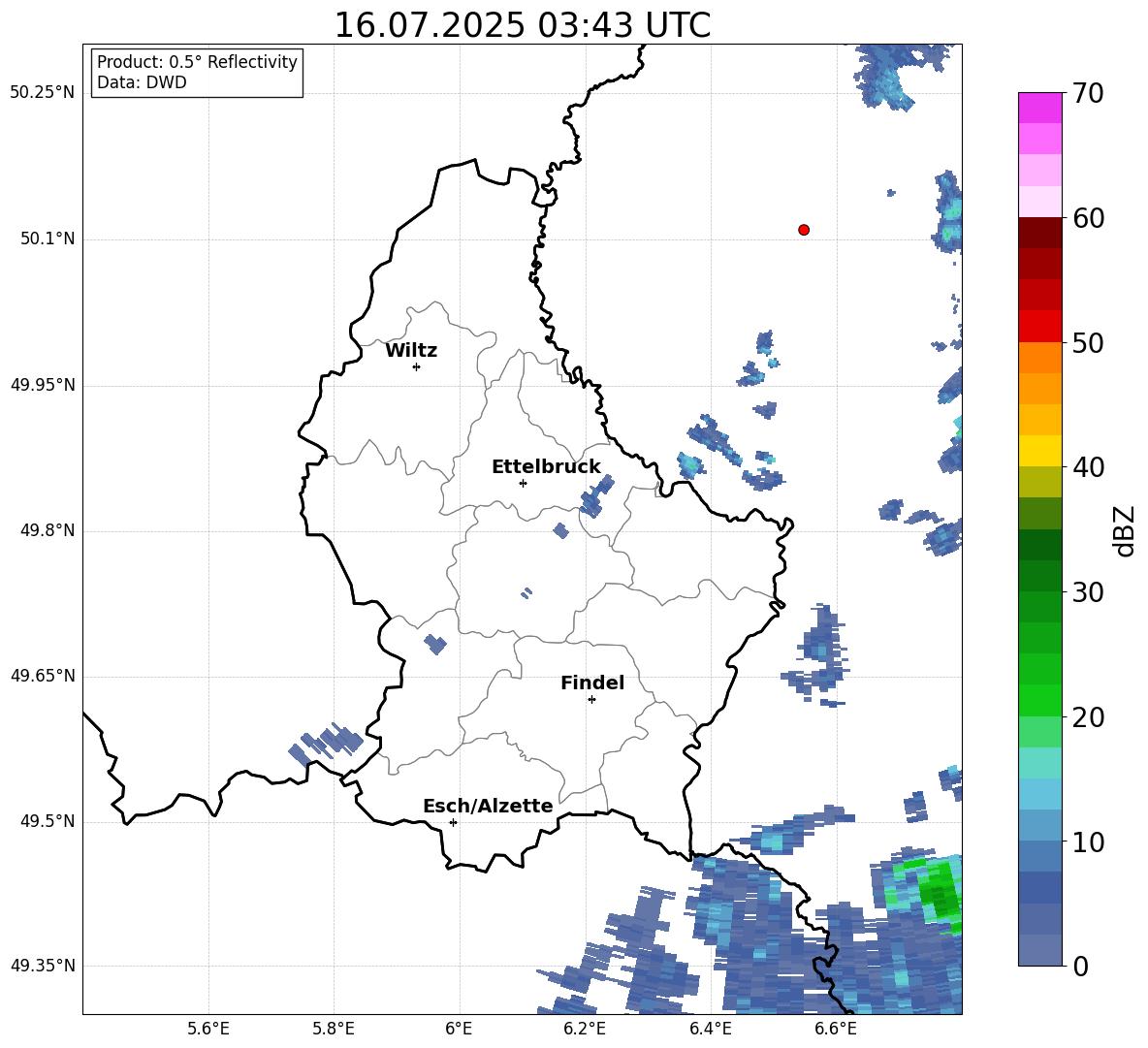The height and width of the screenshot is (1048, 1148).
Task: Click the colorbar tick label 10
Action: click(x=1088, y=842)
